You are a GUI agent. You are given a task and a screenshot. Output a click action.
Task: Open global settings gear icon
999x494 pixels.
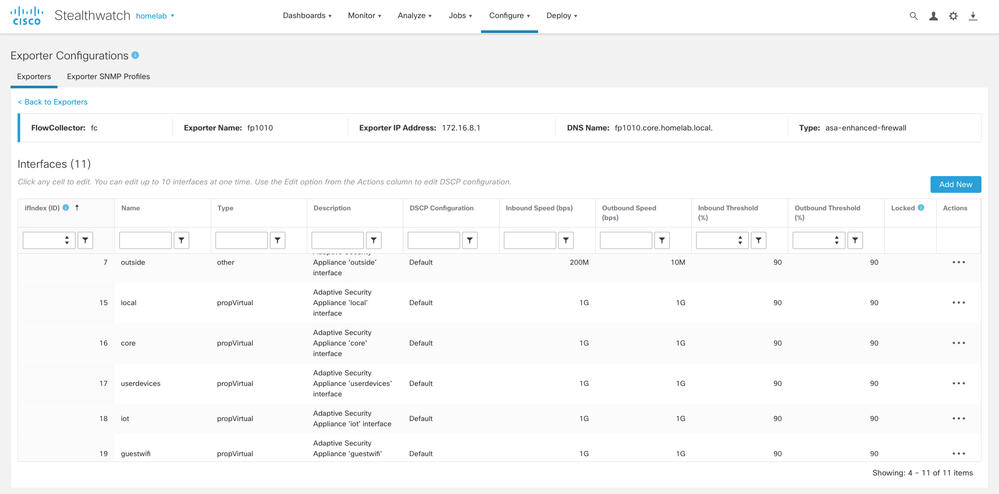tap(953, 16)
